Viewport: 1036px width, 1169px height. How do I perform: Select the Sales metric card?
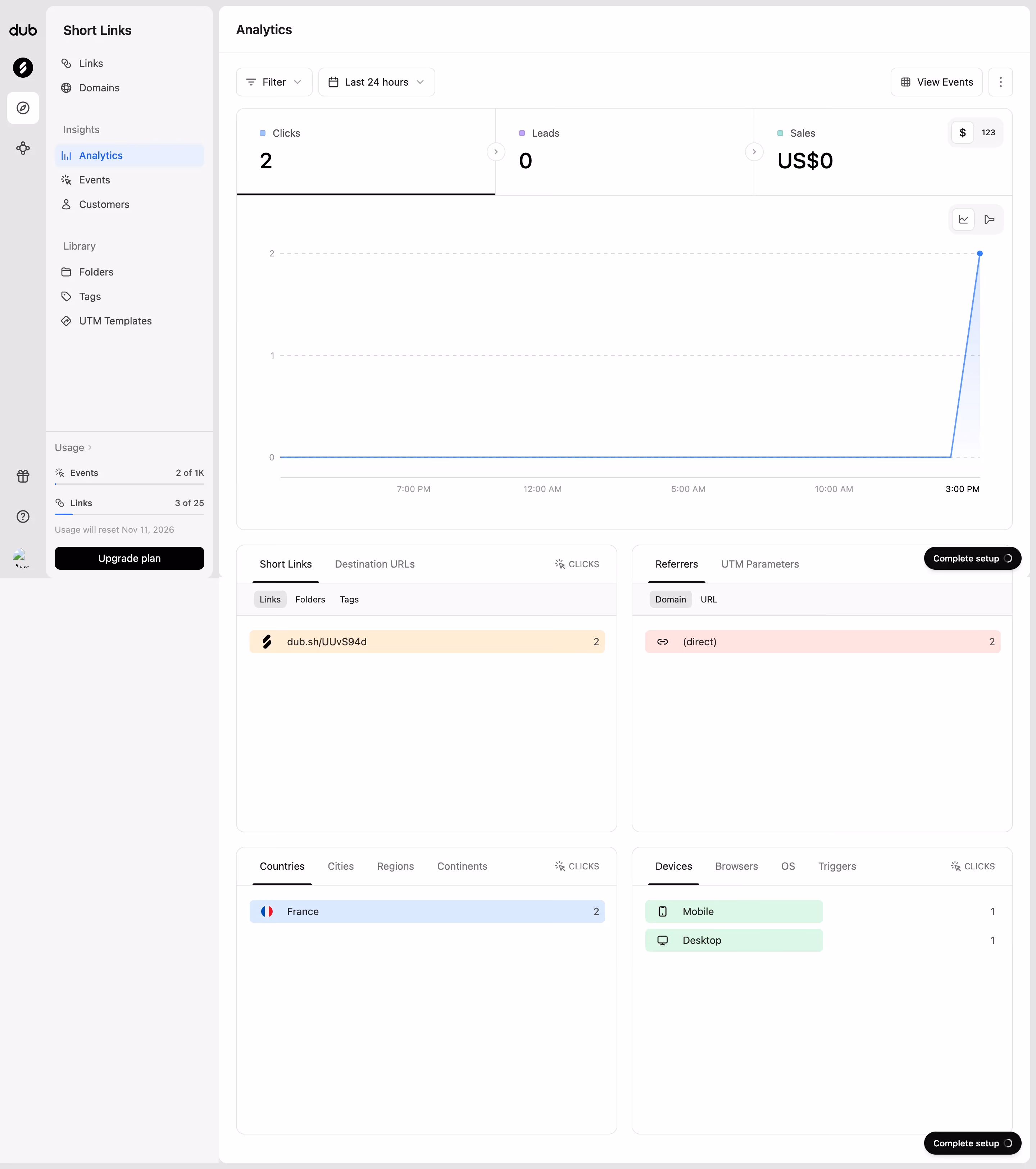pos(883,152)
